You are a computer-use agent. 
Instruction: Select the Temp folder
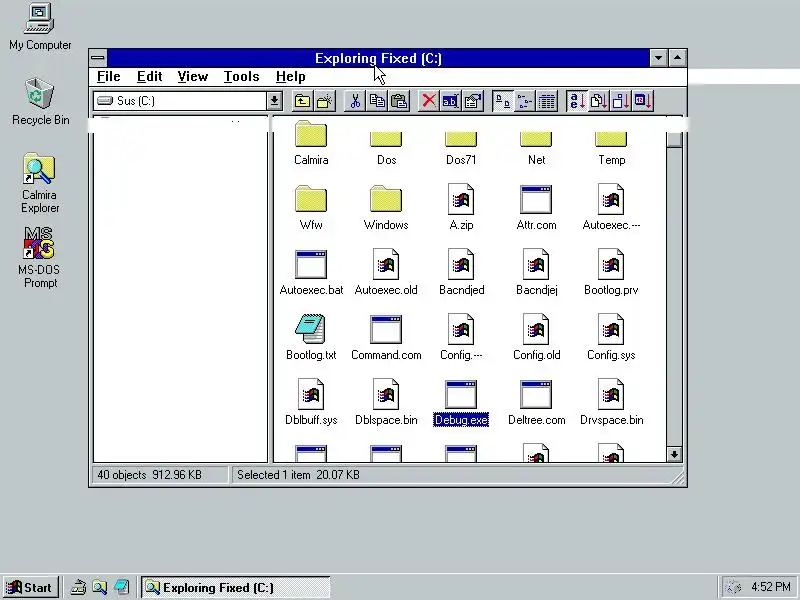(x=611, y=148)
